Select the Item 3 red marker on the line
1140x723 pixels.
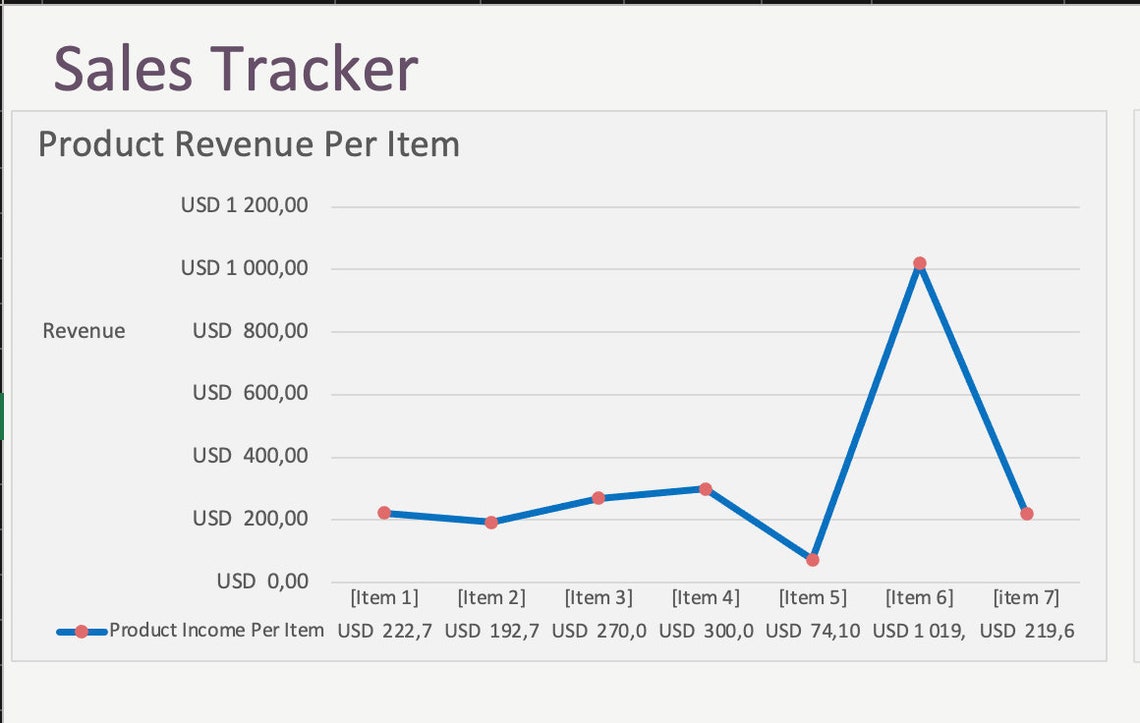tap(599, 495)
